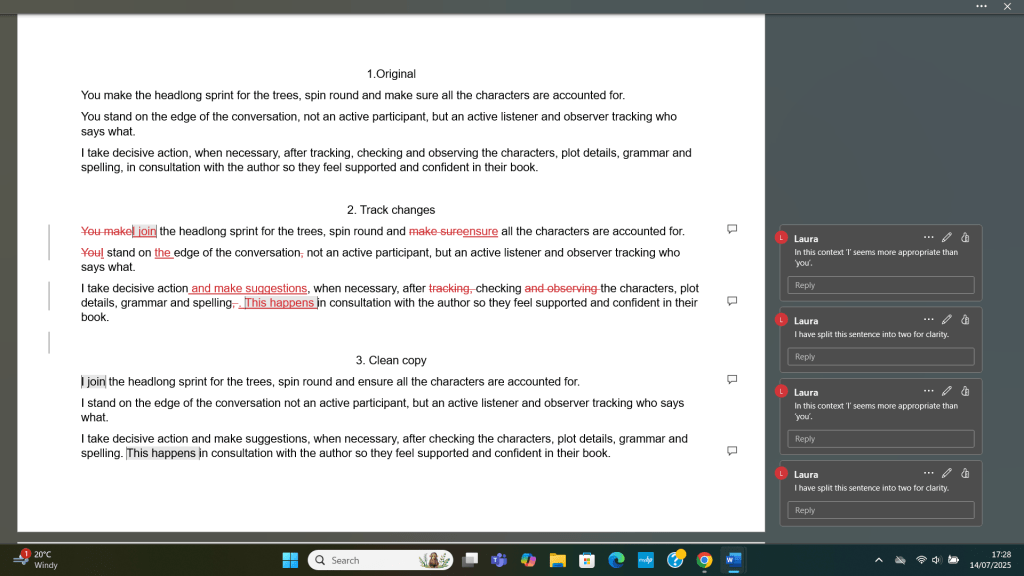
Task: Click pencil edit icon on bottom comment
Action: click(x=947, y=473)
